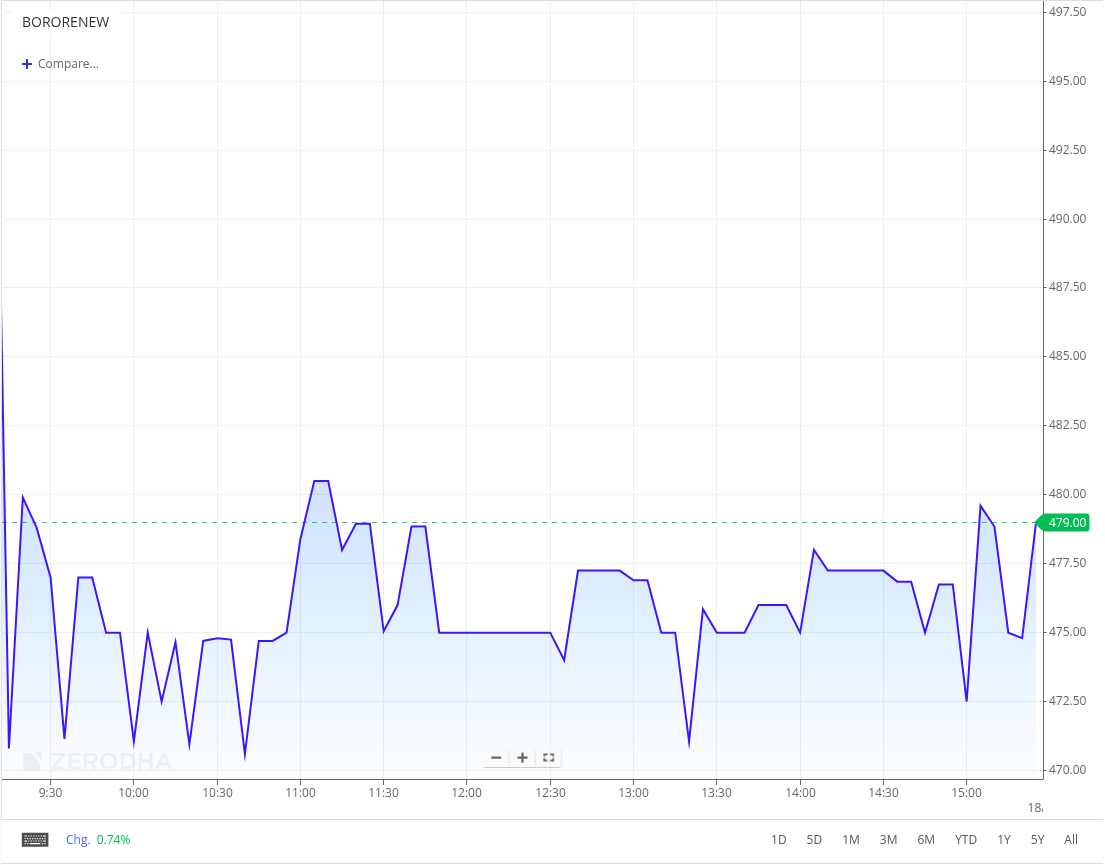Toggle full screen chart icon

coord(548,758)
